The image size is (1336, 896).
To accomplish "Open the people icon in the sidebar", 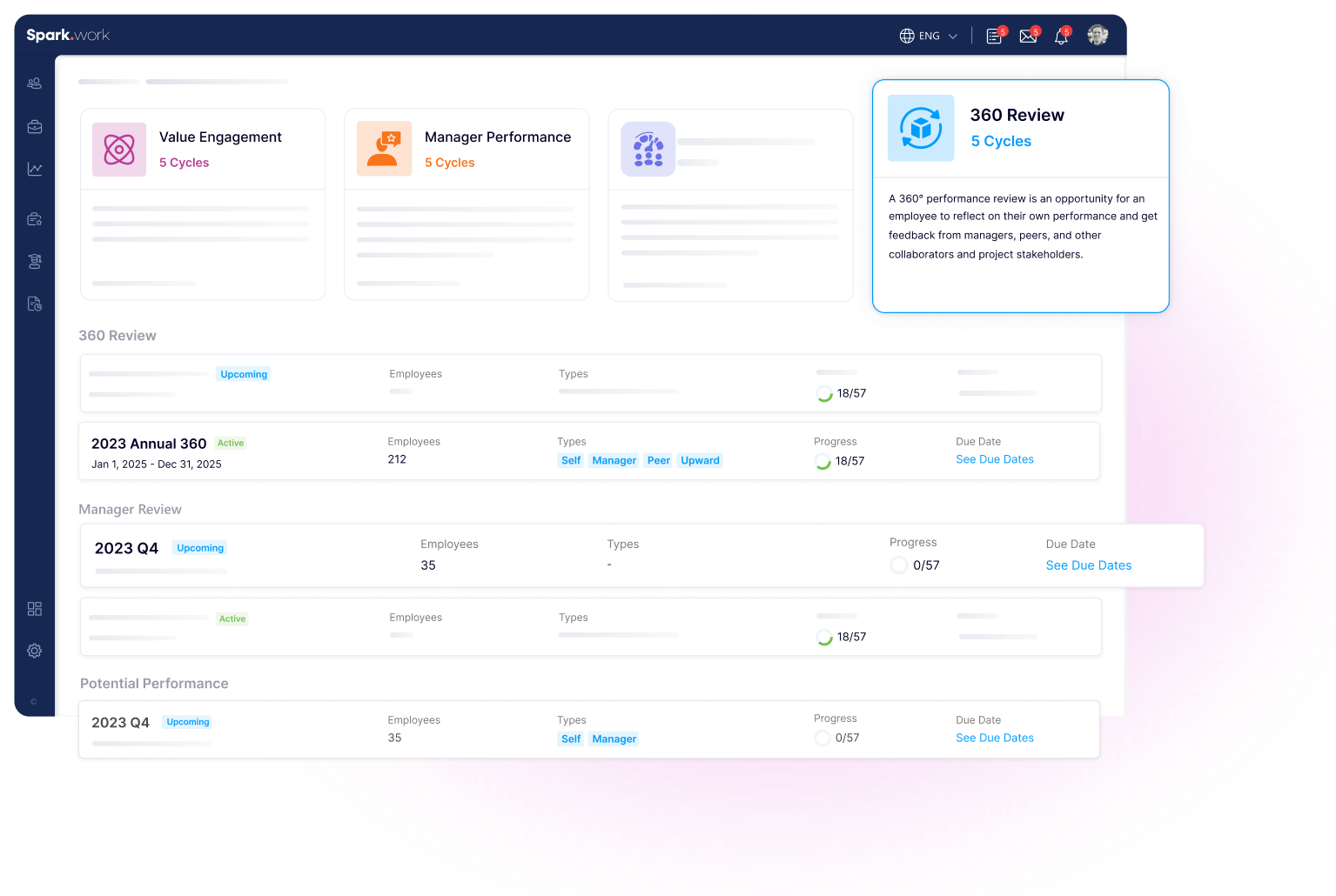I will (x=35, y=84).
